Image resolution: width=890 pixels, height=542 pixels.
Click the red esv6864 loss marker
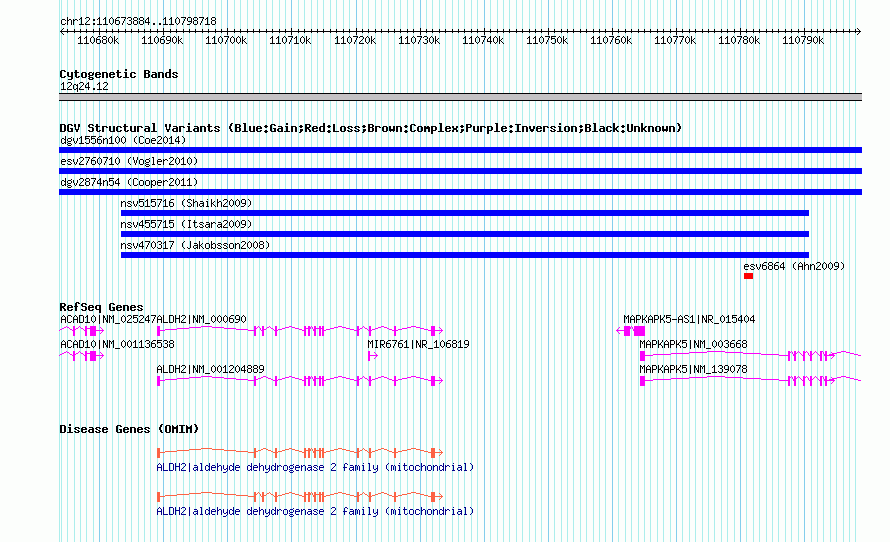(749, 276)
